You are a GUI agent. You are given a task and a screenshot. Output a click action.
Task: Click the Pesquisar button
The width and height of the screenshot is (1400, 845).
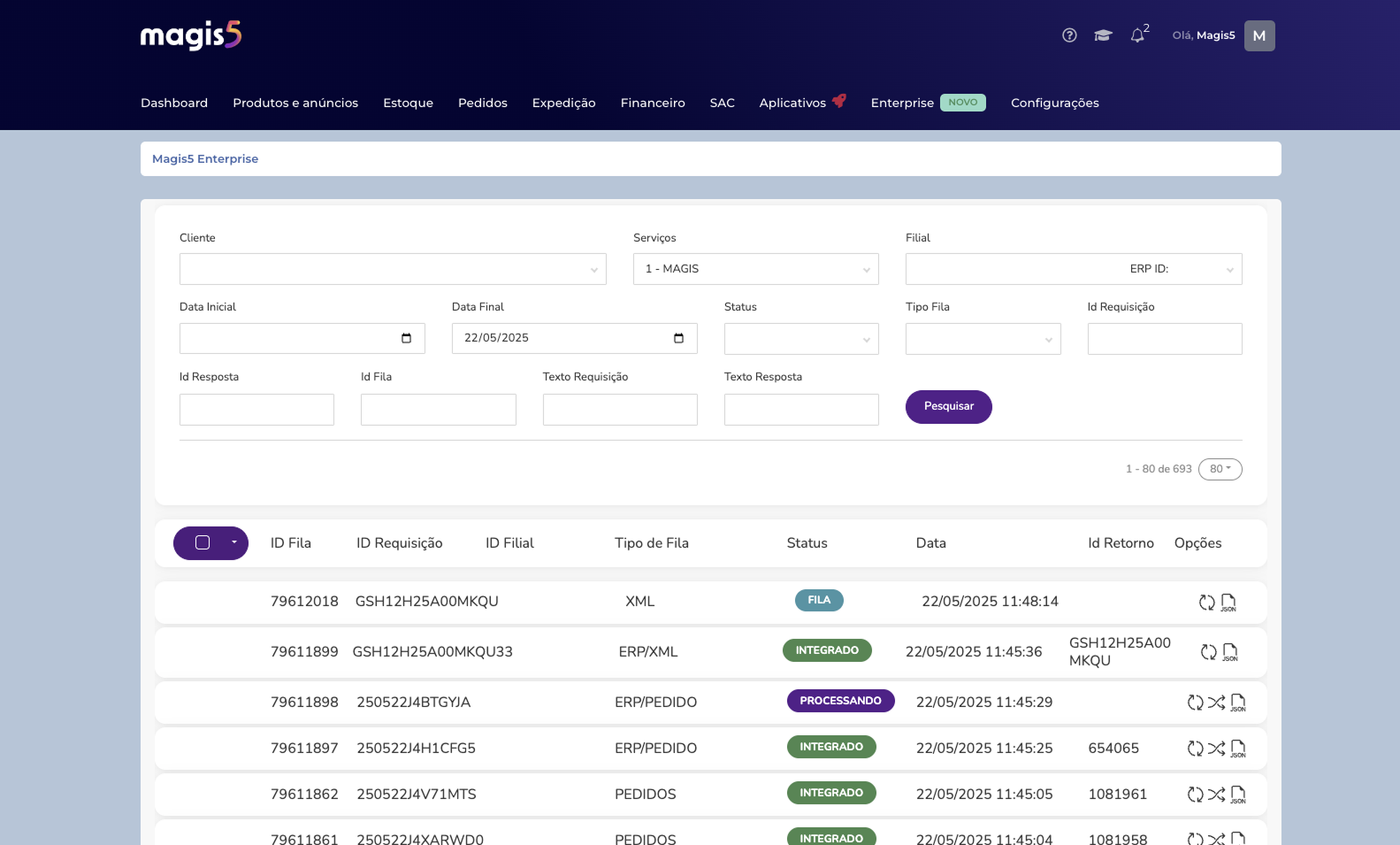(949, 407)
